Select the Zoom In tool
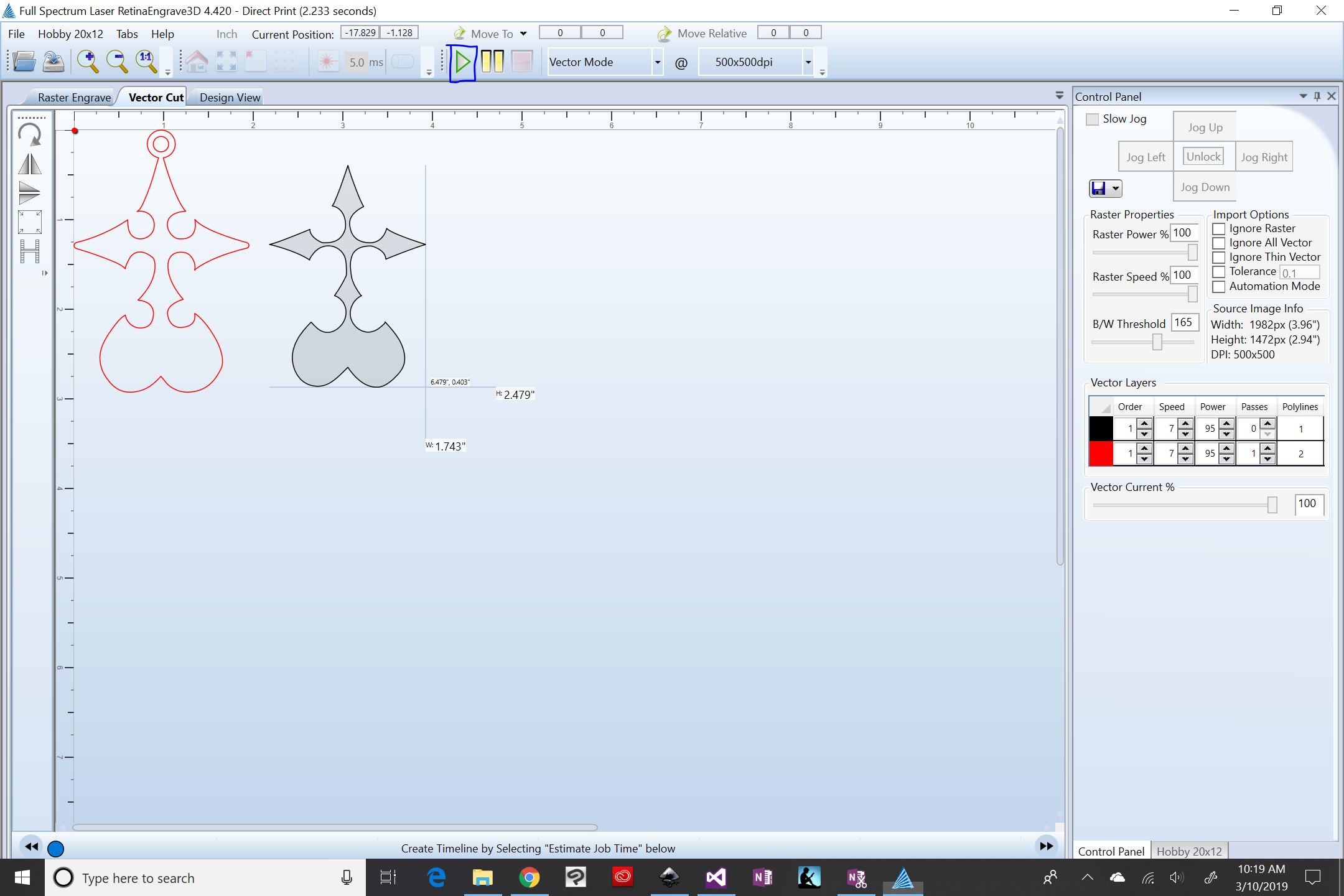 (x=89, y=62)
